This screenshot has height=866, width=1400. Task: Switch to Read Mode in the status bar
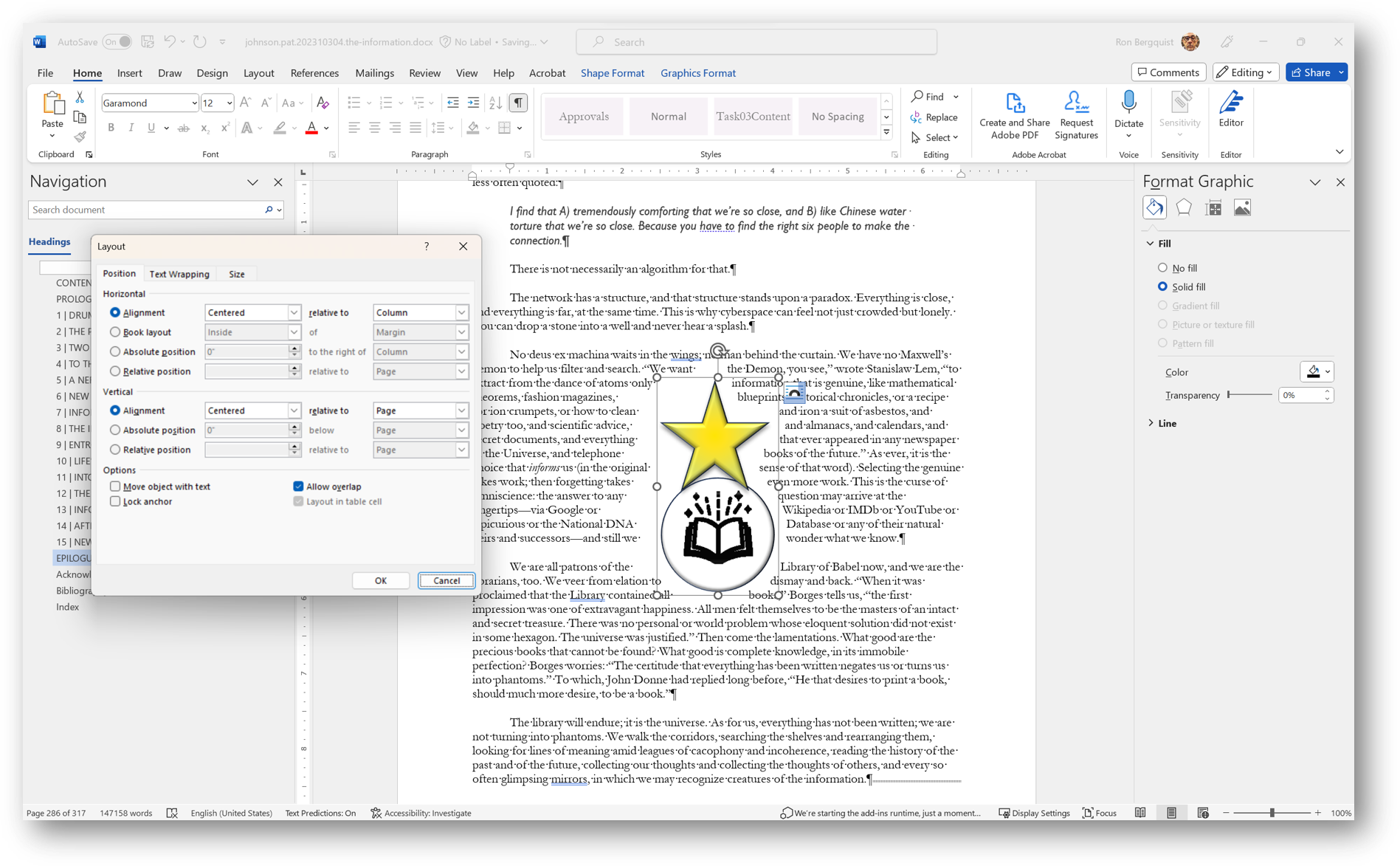[1141, 812]
